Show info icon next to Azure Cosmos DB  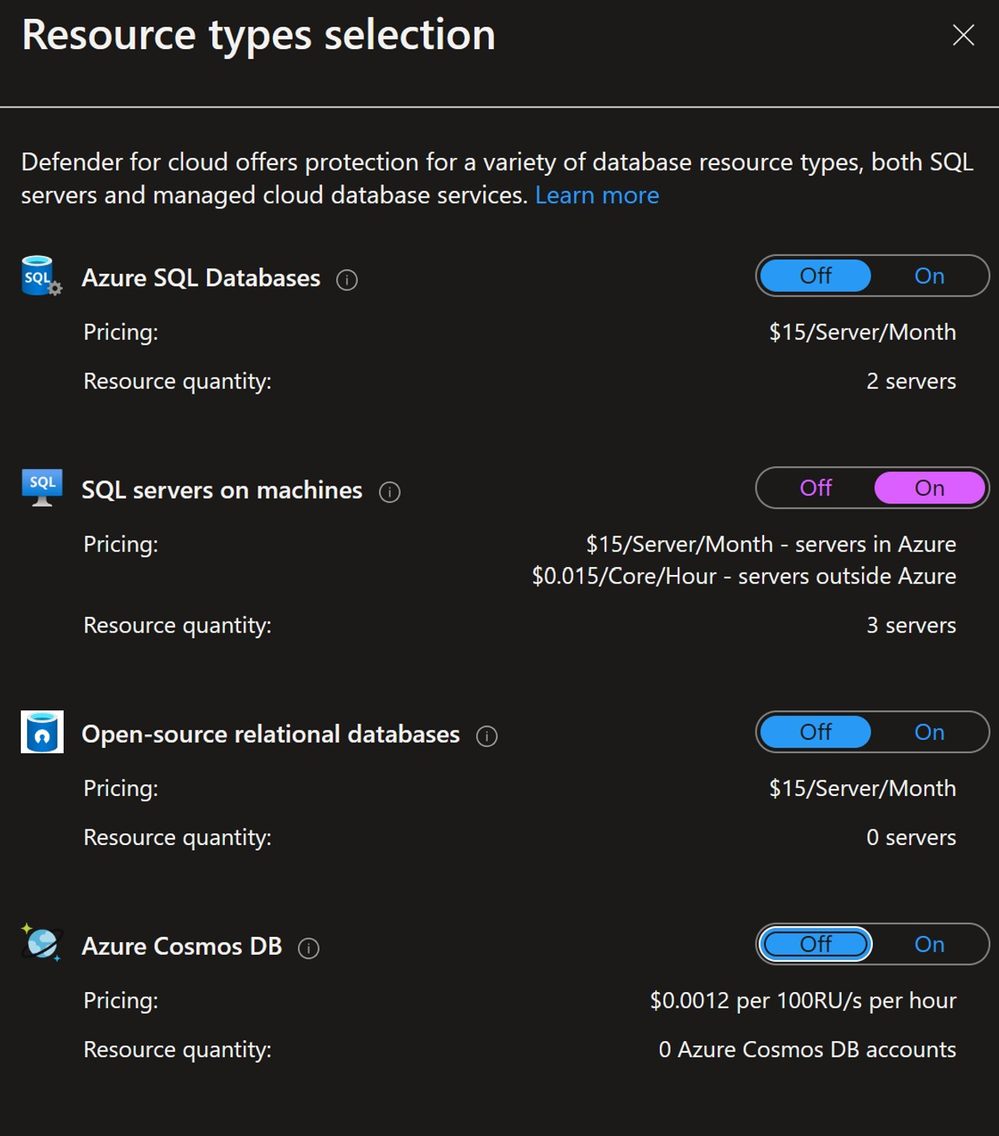309,948
